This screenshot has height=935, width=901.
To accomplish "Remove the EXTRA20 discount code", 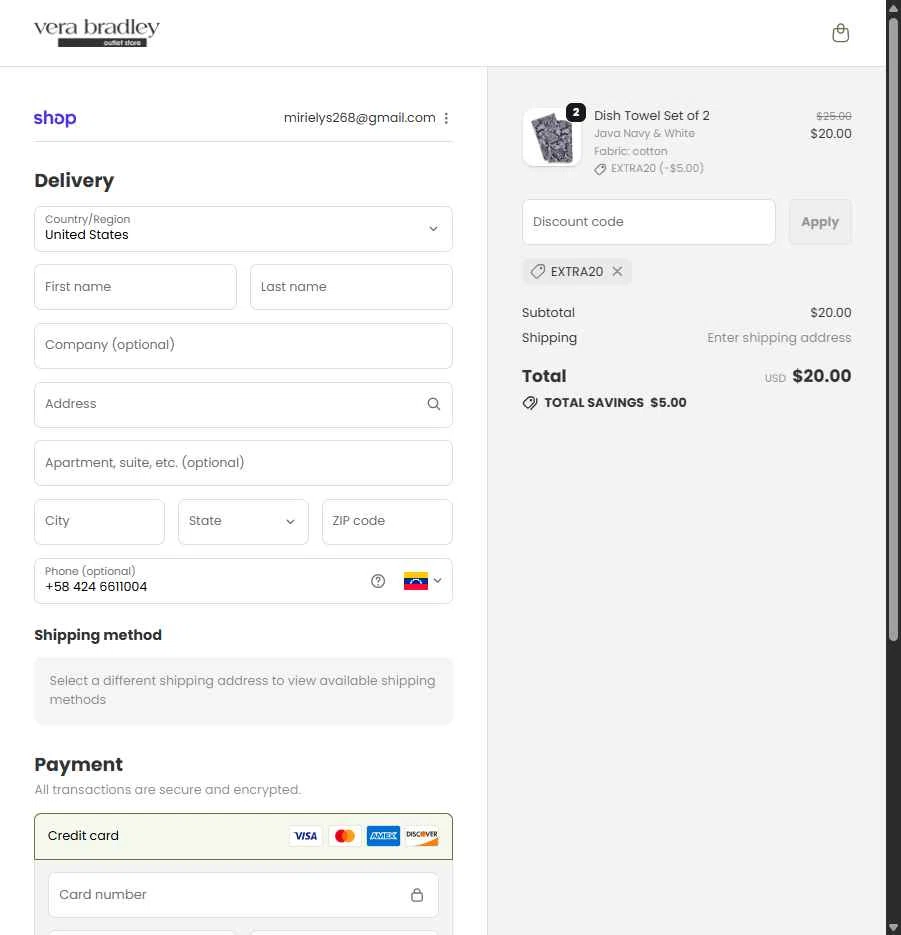I will tap(617, 272).
